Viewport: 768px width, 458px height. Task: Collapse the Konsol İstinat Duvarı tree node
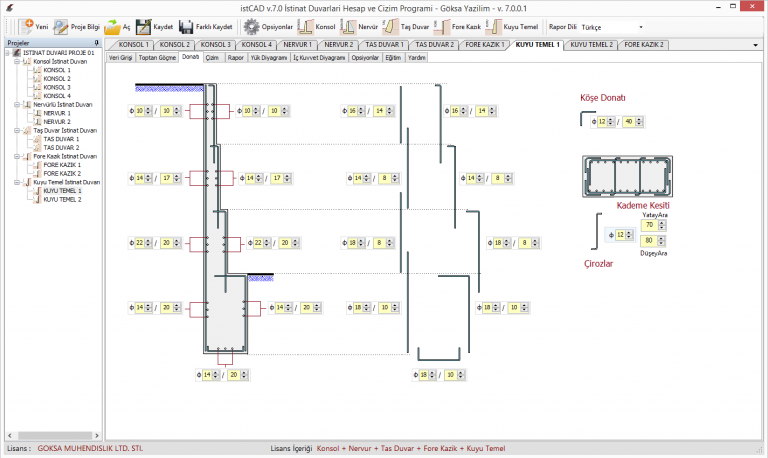pyautogui.click(x=17, y=62)
